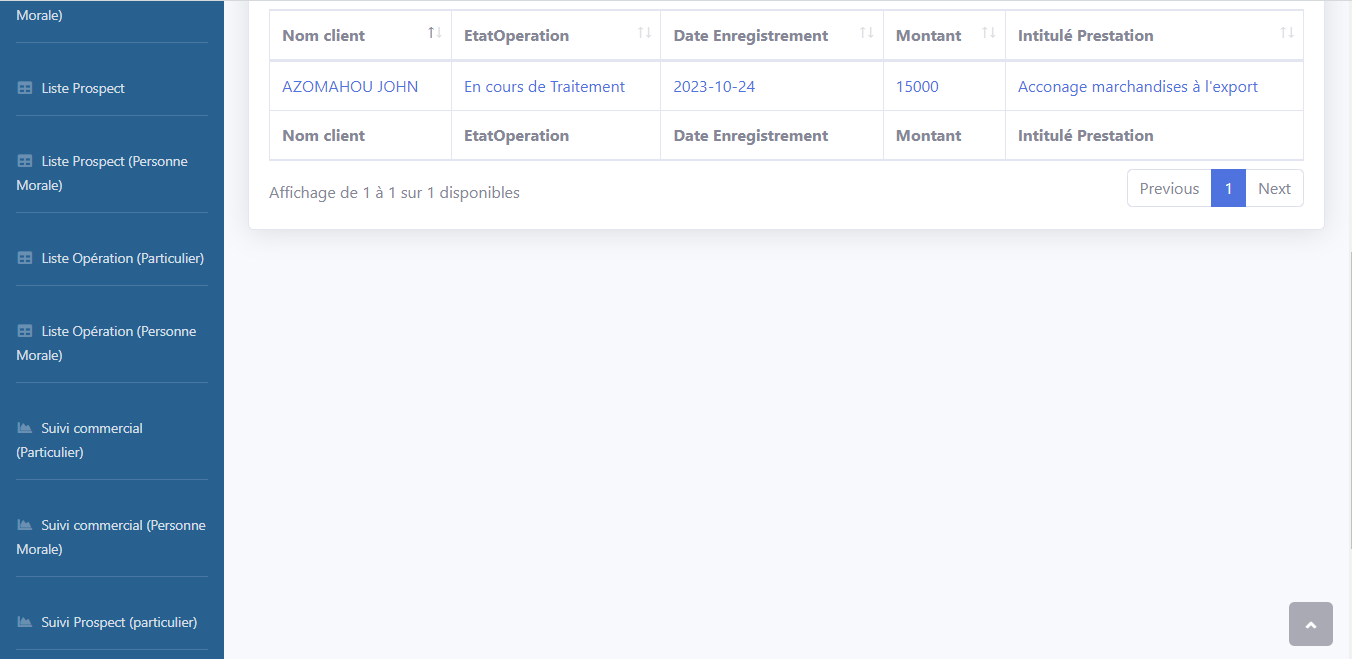Select page 1 in pagination
1352x659 pixels.
(1228, 188)
